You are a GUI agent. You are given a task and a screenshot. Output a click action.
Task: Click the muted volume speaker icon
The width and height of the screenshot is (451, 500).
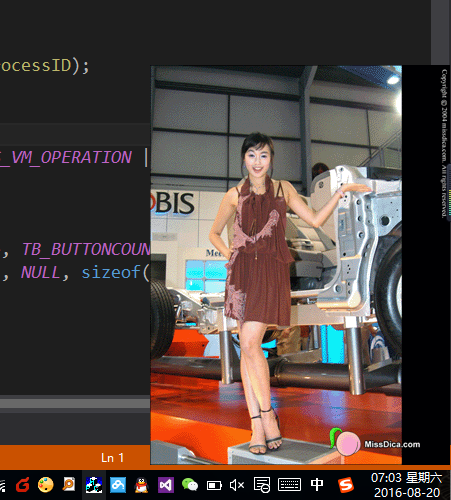pyautogui.click(x=237, y=485)
